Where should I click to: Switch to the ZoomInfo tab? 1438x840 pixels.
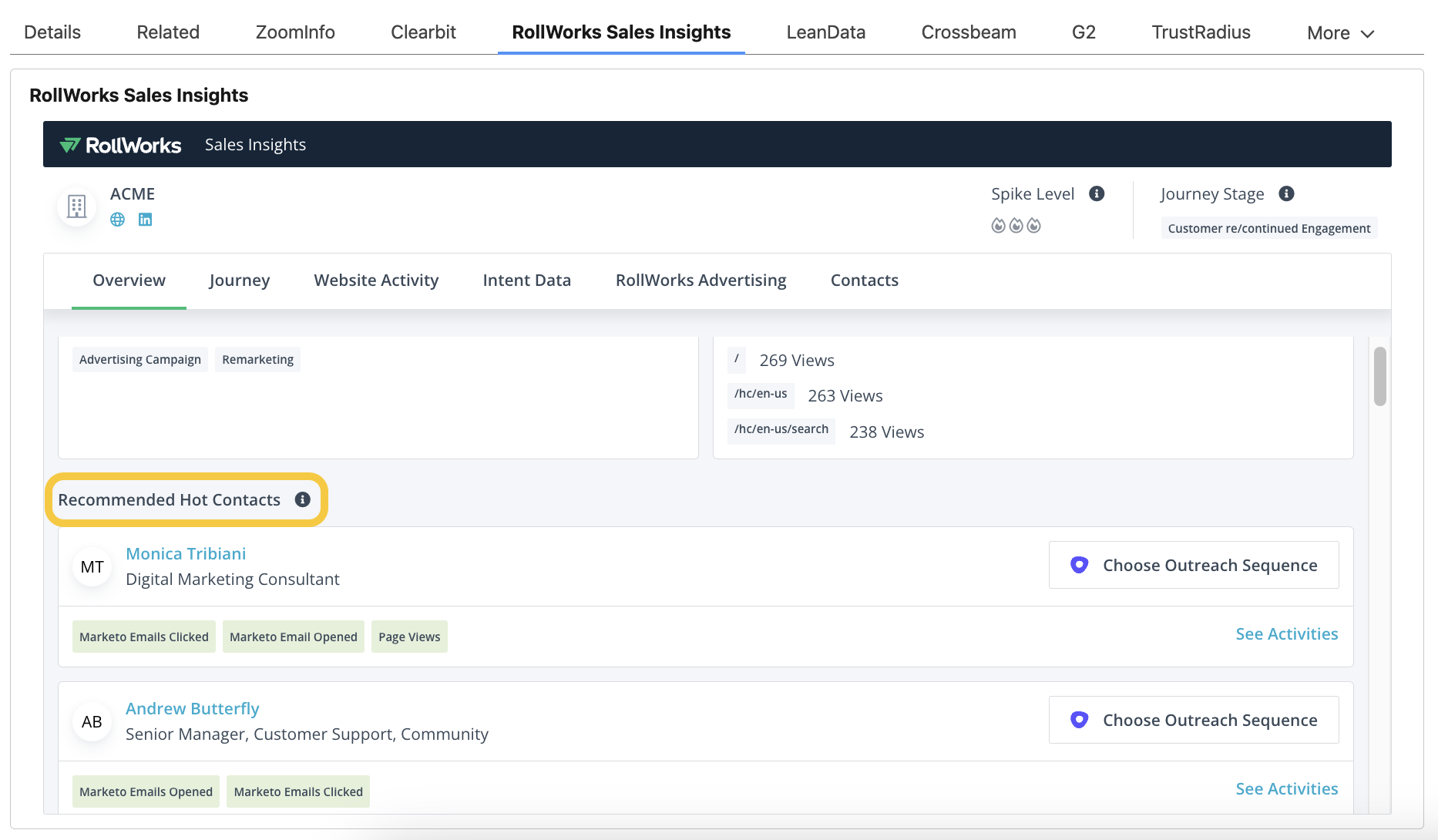point(295,32)
